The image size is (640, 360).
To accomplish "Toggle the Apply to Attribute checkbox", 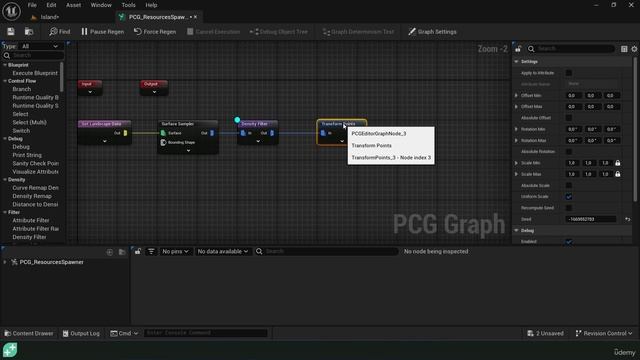I will [569, 73].
